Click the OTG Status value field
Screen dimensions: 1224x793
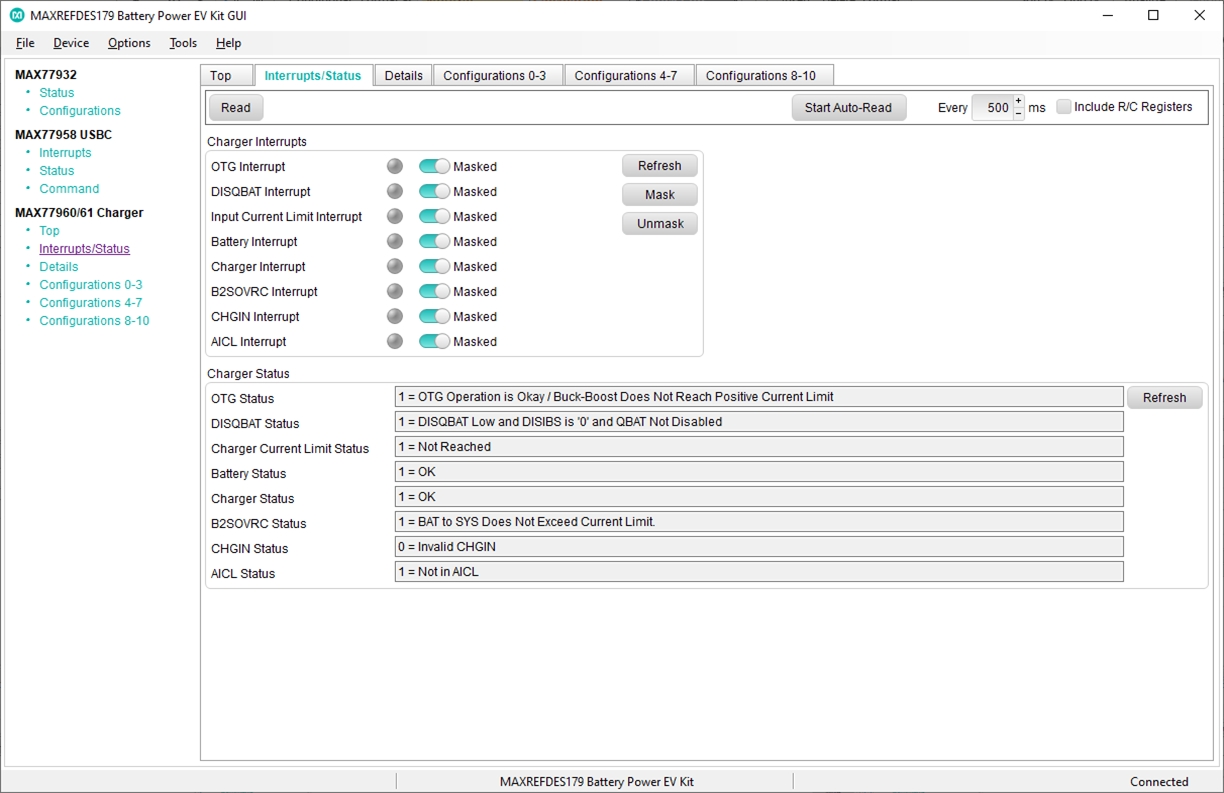[x=759, y=397]
